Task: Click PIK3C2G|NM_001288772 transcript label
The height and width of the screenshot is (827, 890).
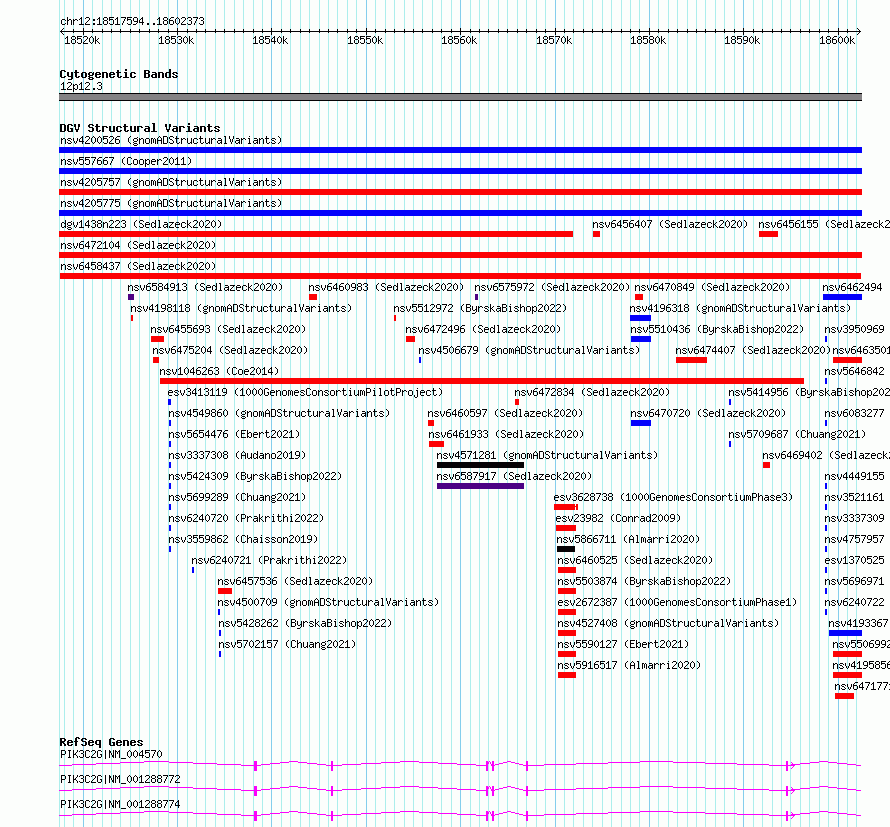Action: coord(120,779)
